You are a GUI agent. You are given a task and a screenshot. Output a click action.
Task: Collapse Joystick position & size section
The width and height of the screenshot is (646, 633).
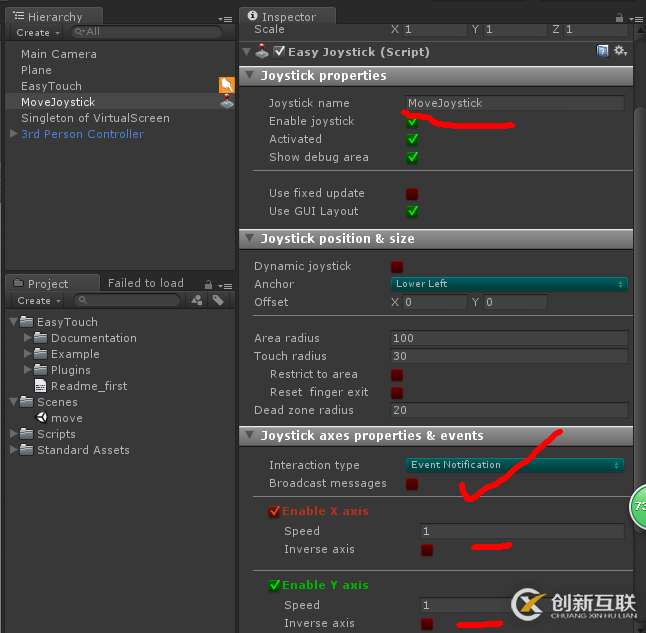(x=249, y=238)
